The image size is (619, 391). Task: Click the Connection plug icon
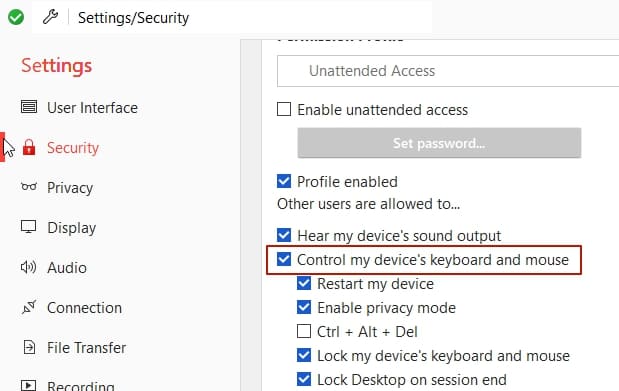click(x=29, y=307)
